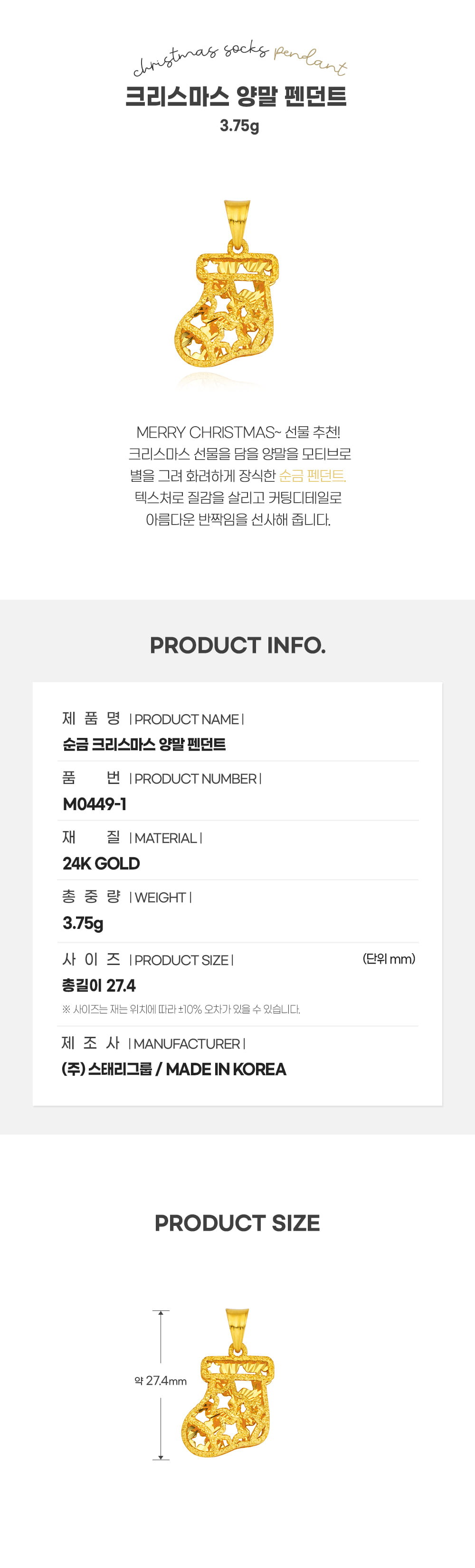475x1568 pixels.
Task: Click the 24K GOLD material value
Action: 101,864
